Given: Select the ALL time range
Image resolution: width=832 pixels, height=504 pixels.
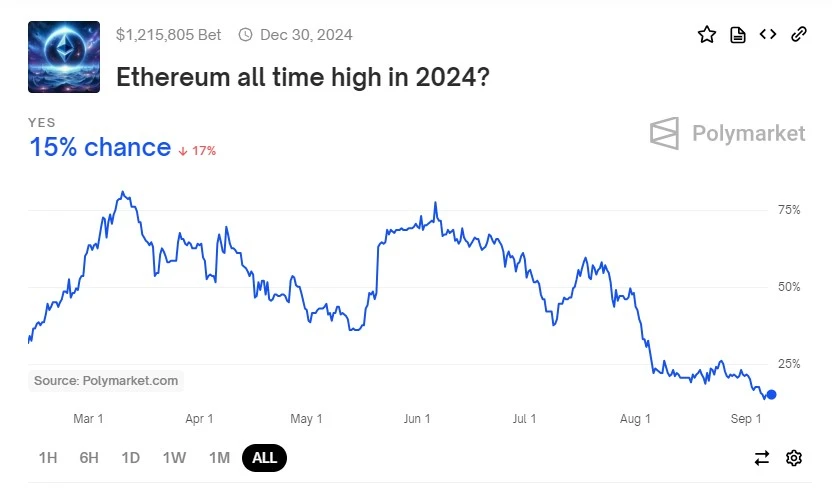Looking at the screenshot, I should [264, 458].
